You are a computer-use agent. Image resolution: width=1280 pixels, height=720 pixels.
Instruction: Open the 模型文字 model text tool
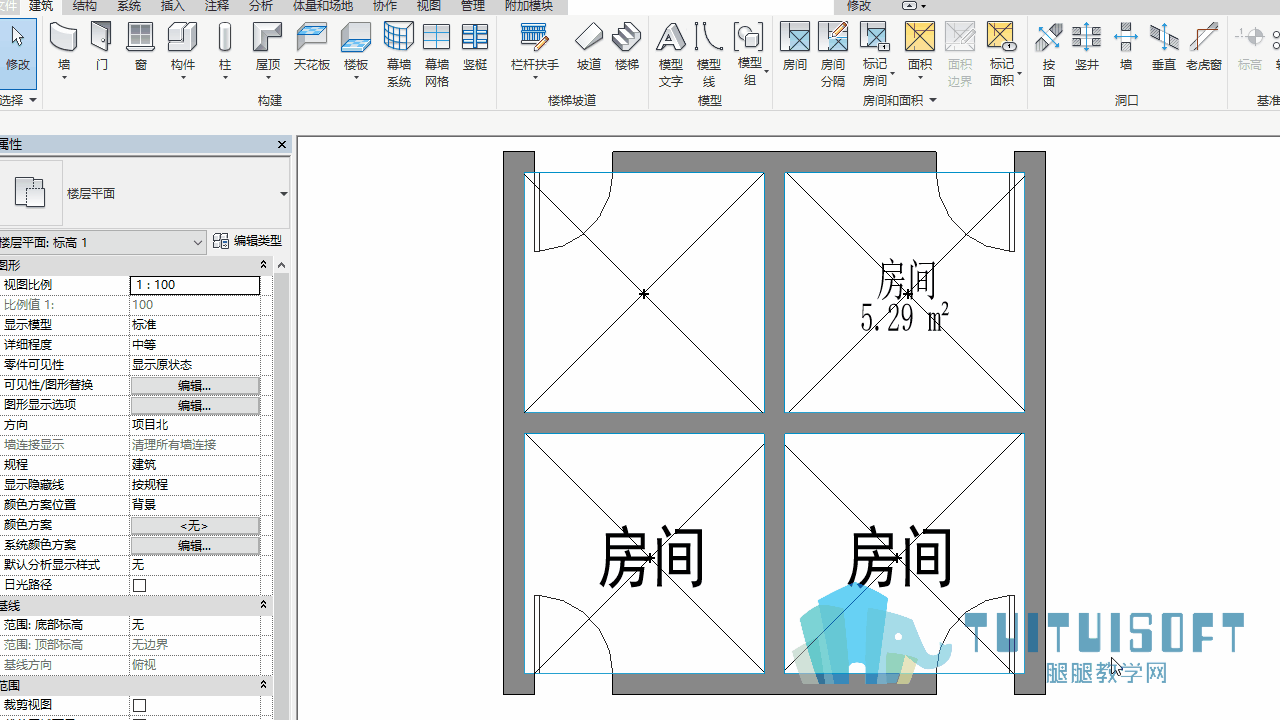(x=671, y=55)
